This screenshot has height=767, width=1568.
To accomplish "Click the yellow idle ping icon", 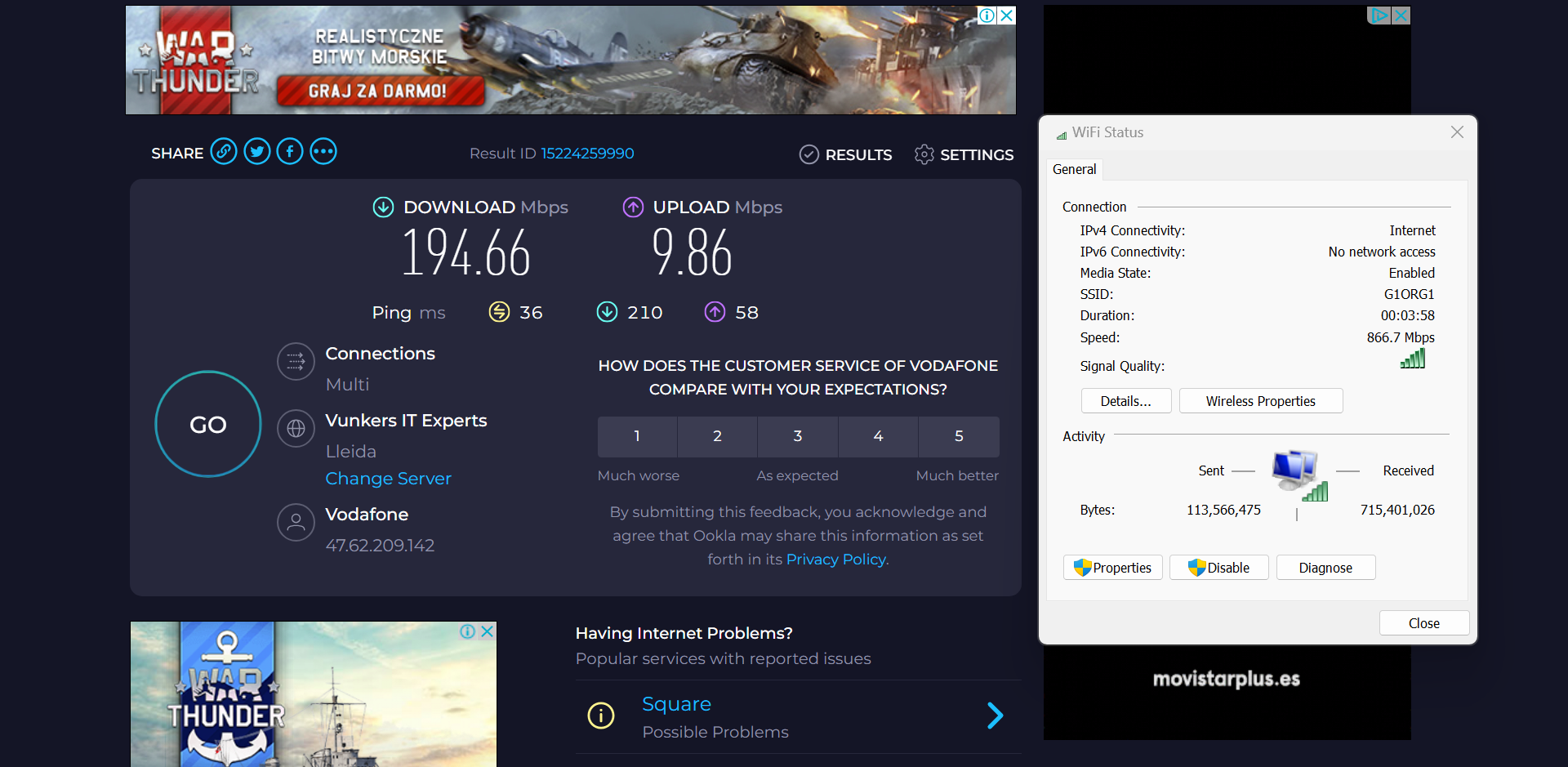I will pos(499,312).
